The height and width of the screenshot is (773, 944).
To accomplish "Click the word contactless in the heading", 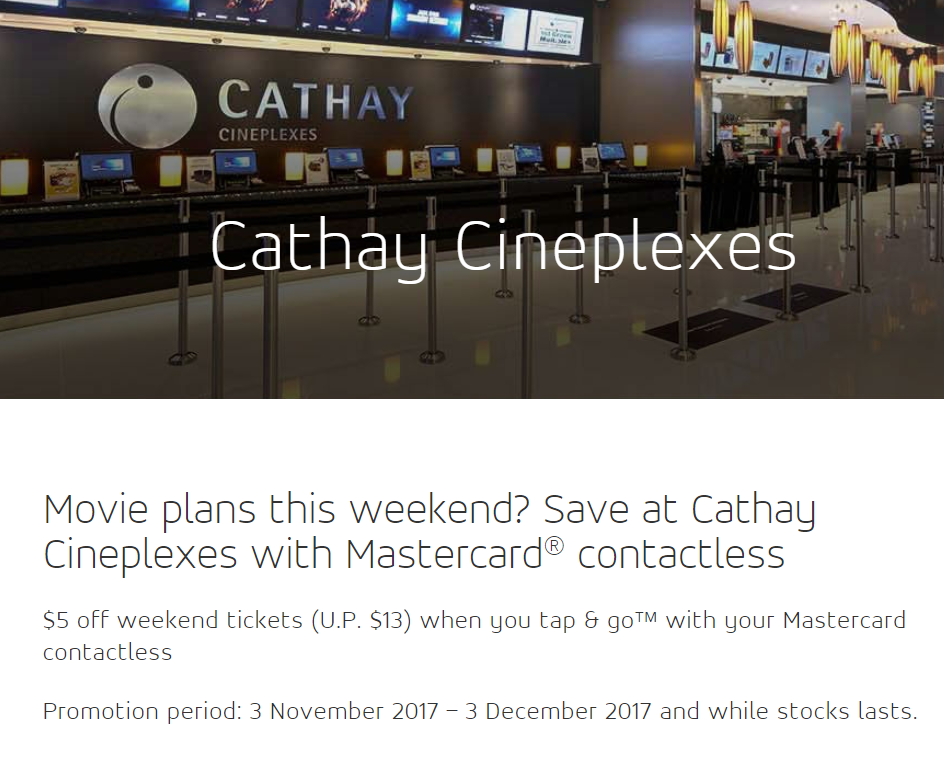I will (681, 554).
